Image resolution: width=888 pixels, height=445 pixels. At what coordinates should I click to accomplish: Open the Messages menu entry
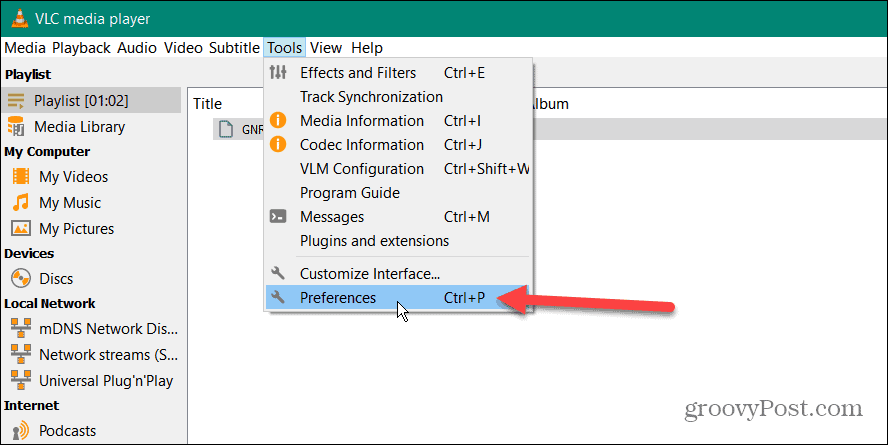[x=399, y=217]
